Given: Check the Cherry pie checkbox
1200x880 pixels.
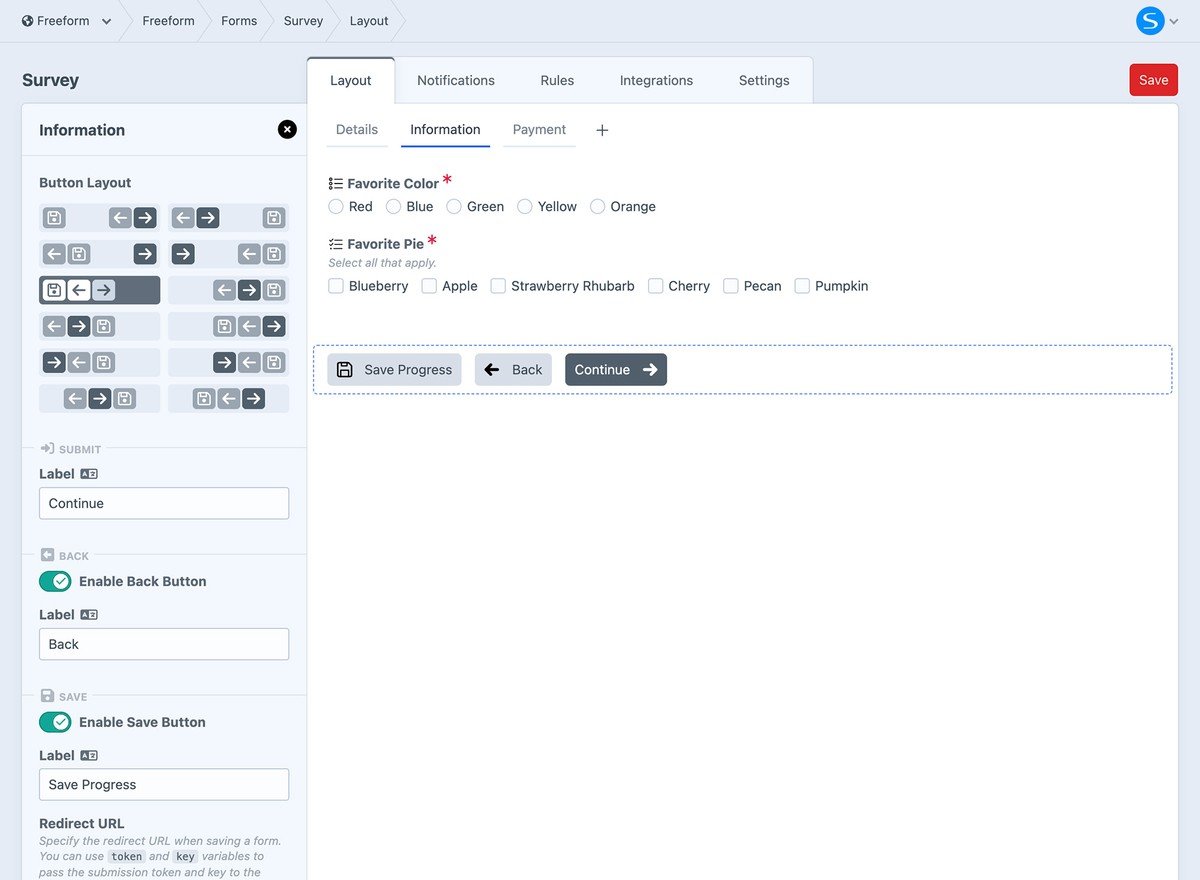Looking at the screenshot, I should 656,286.
